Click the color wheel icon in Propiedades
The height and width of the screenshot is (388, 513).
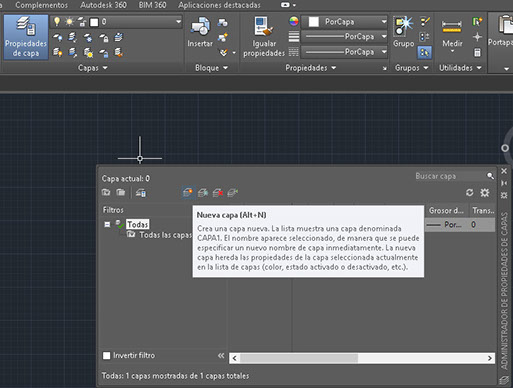294,22
